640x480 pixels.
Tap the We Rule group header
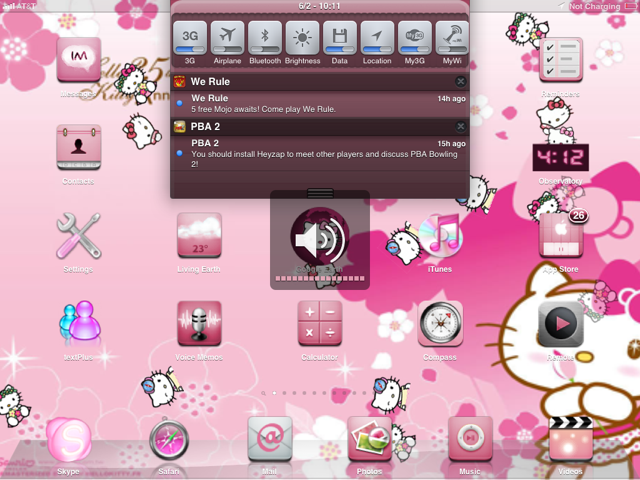tap(320, 82)
